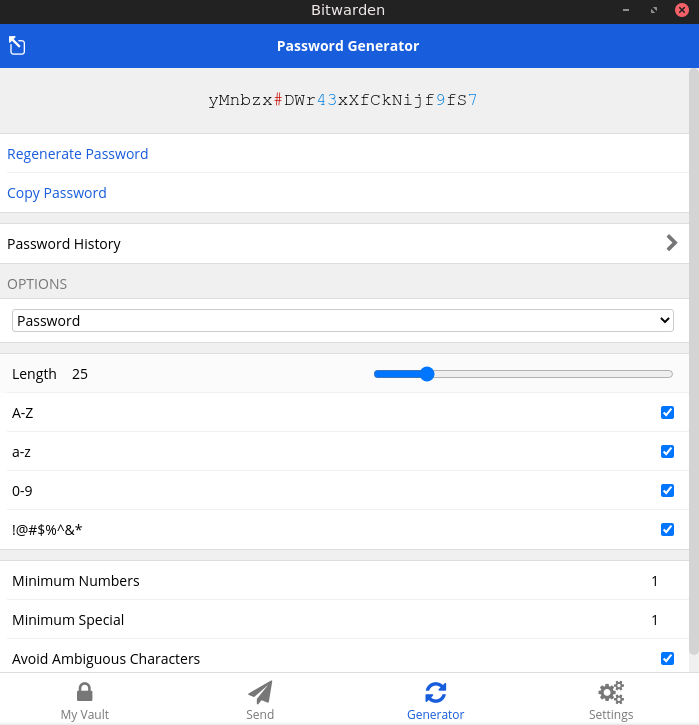Click the Avoid Ambiguous Characters label

(106, 659)
